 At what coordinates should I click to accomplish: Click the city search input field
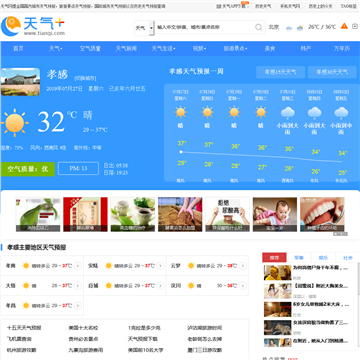[x=205, y=27]
